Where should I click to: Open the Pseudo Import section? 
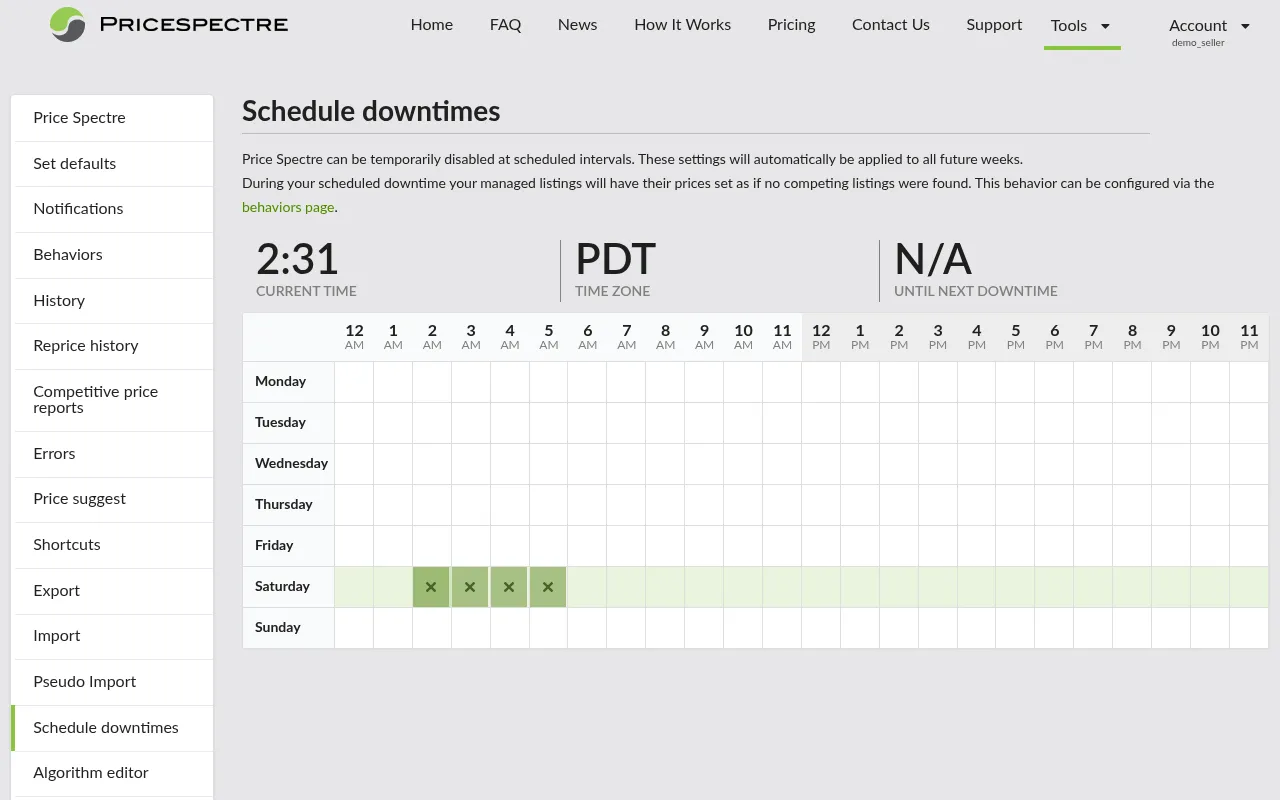tap(85, 682)
